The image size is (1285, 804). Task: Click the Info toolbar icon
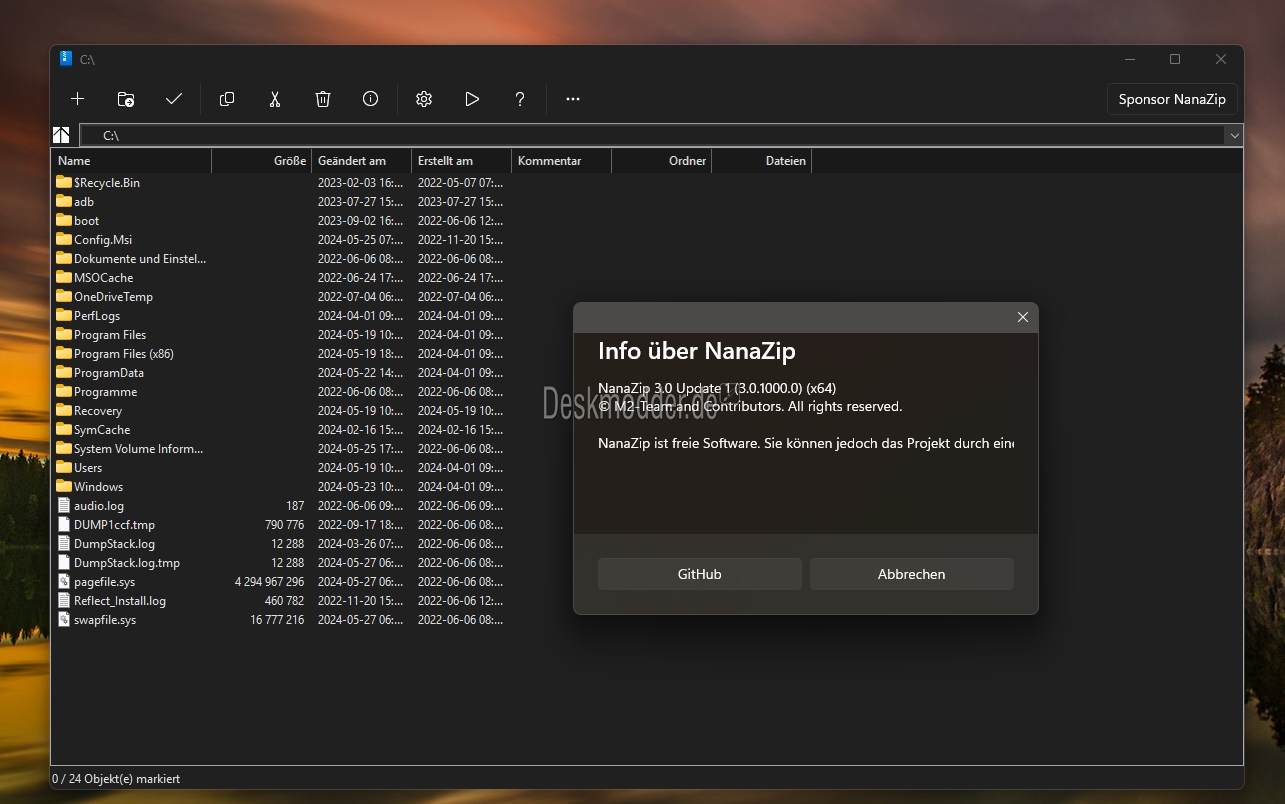point(371,99)
